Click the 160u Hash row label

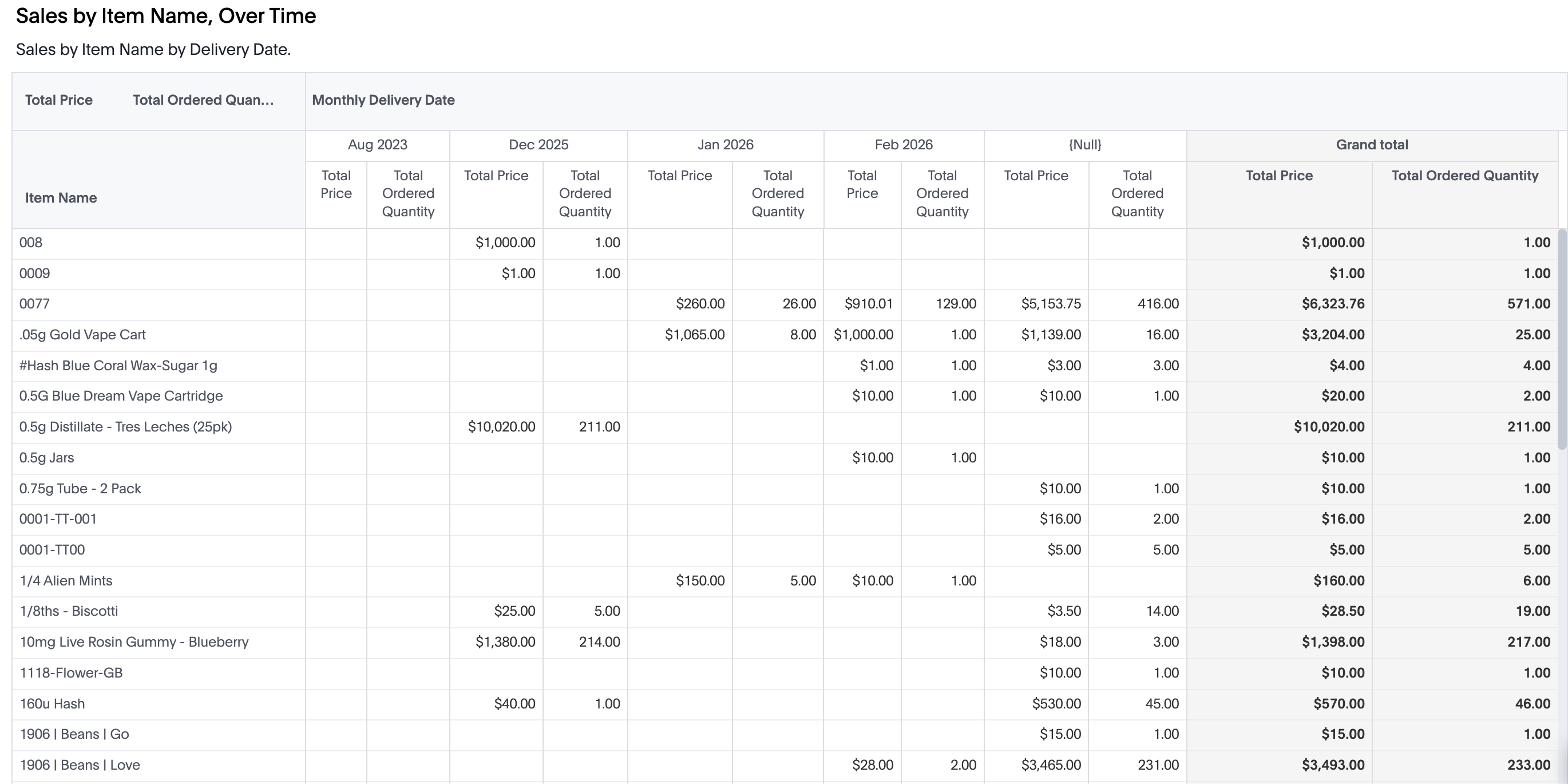[52, 704]
